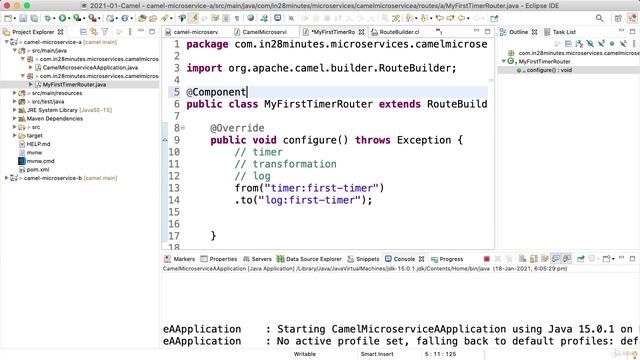Expand camel-microservice-b project node
The width and height of the screenshot is (640, 360).
[x=7, y=178]
